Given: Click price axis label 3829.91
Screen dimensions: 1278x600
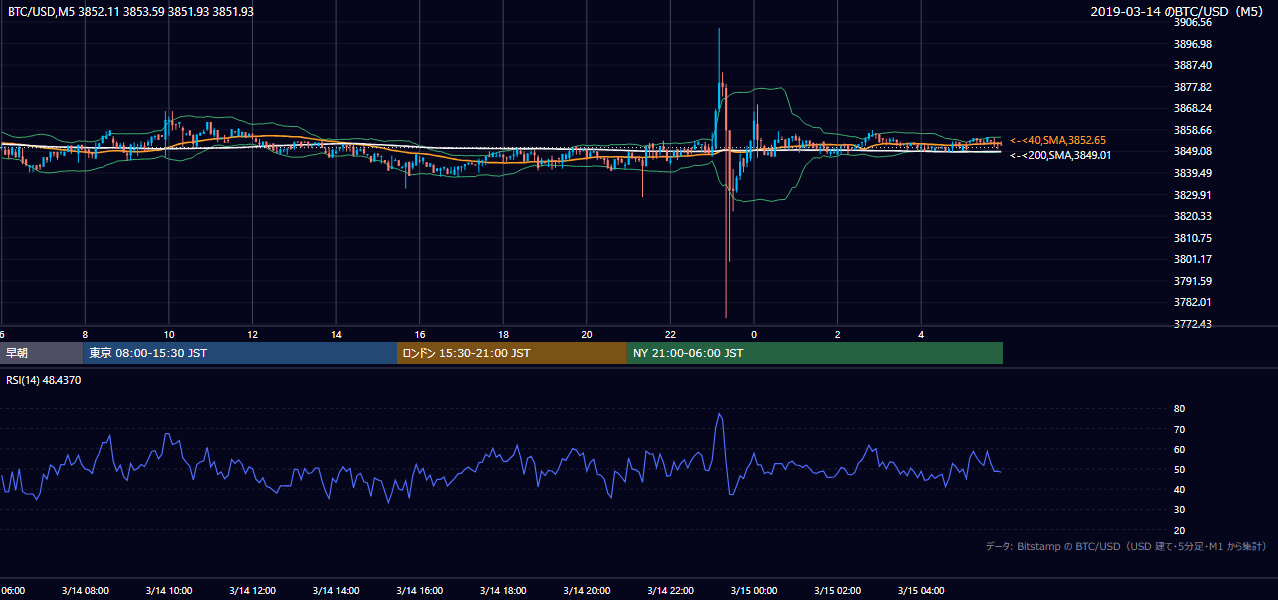Looking at the screenshot, I should [x=1193, y=195].
